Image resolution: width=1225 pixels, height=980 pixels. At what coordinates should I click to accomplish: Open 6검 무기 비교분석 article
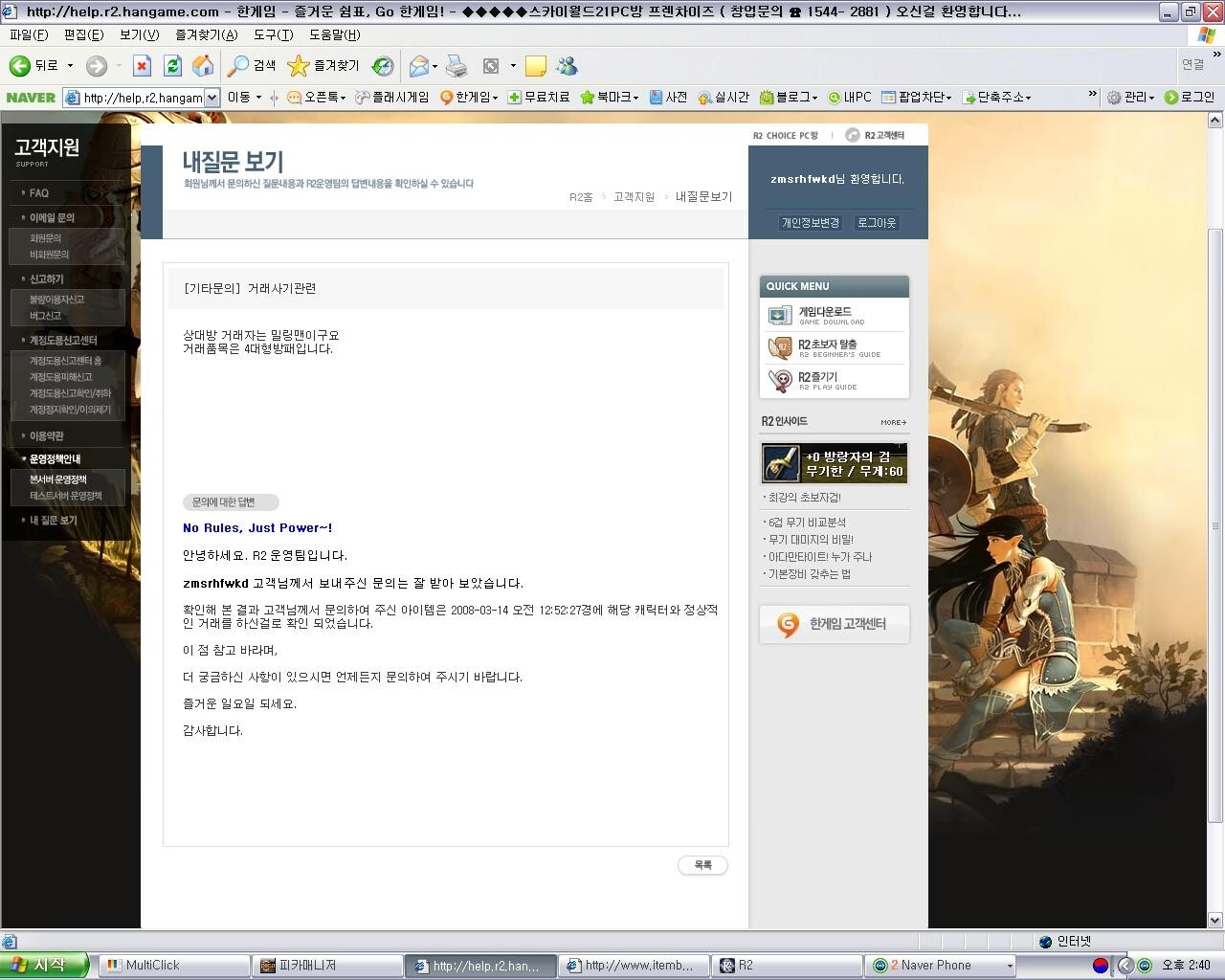tap(807, 523)
